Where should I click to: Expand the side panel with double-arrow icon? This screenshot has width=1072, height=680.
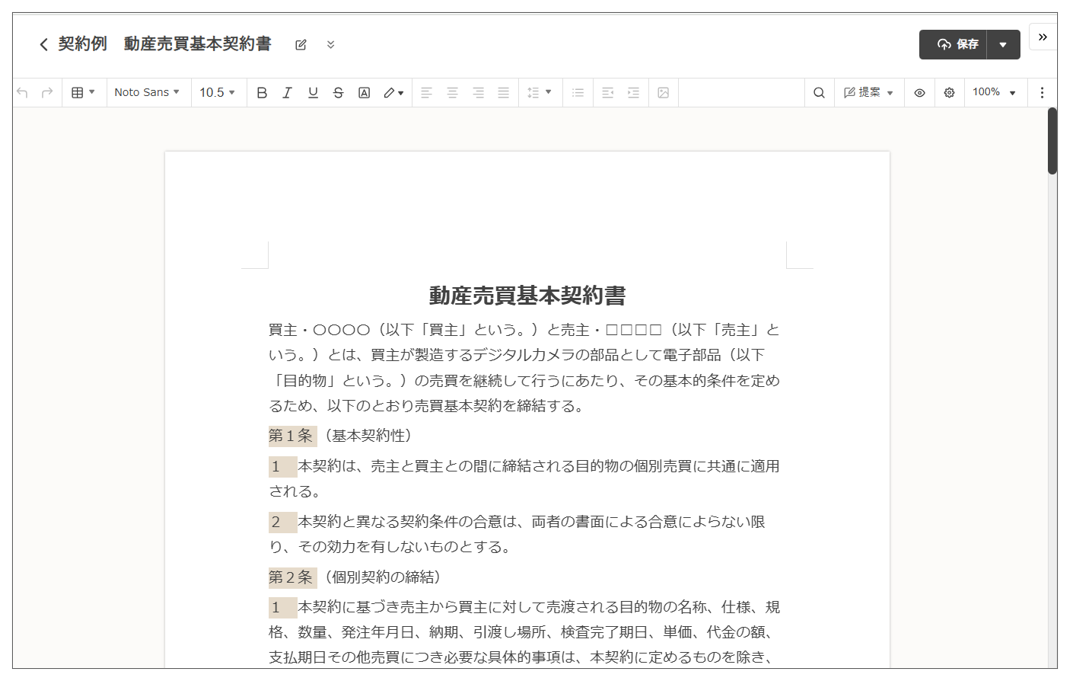click(x=1042, y=38)
